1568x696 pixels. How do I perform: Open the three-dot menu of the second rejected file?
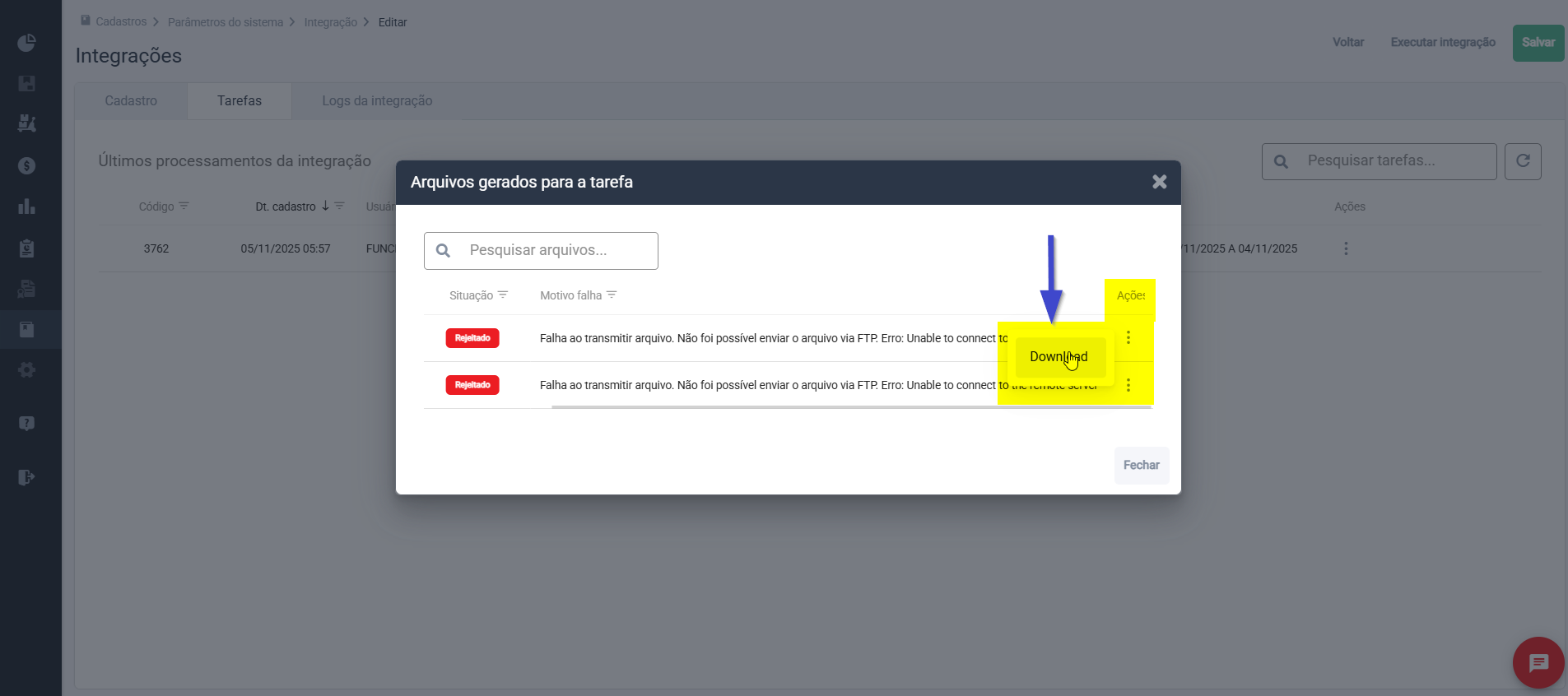pyautogui.click(x=1128, y=385)
